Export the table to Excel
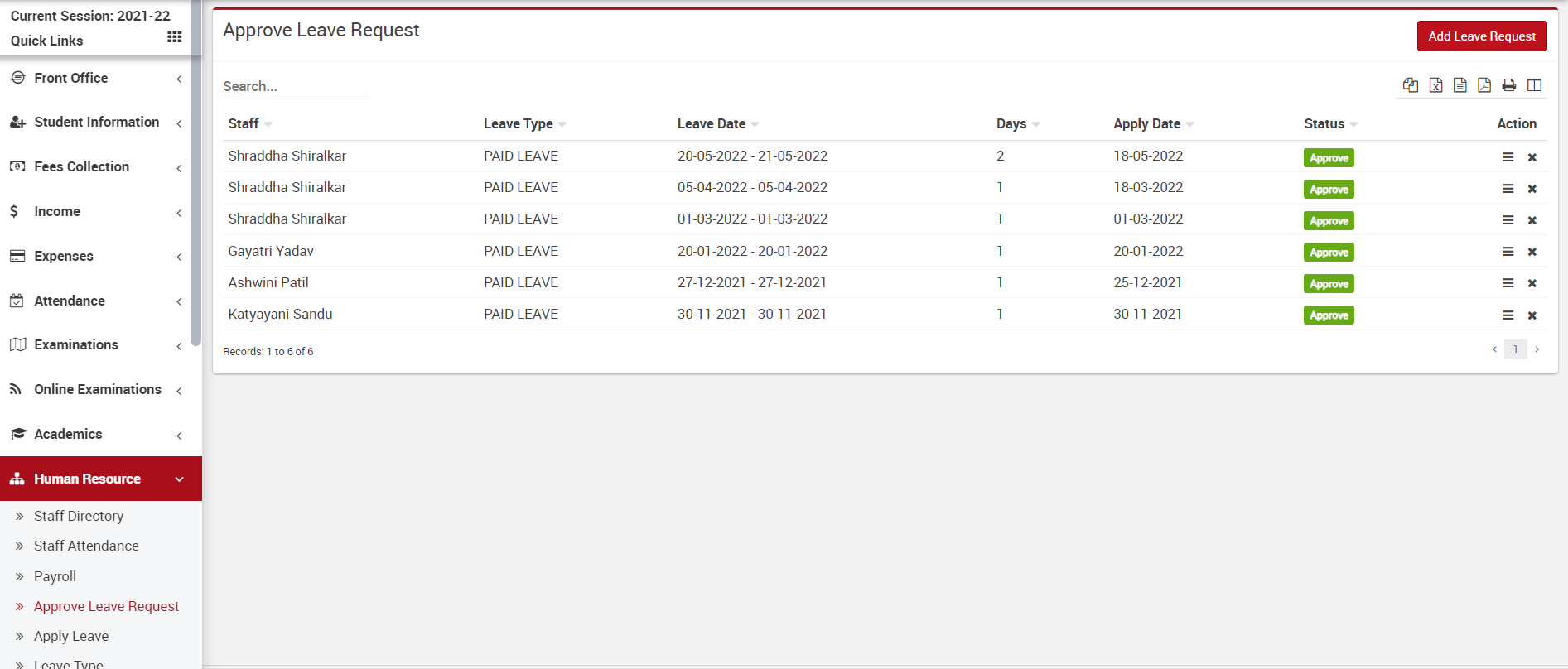 (1435, 85)
